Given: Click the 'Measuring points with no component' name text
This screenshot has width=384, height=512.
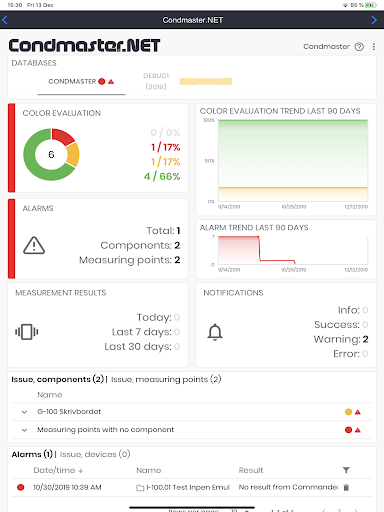Looking at the screenshot, I should pos(105,430).
